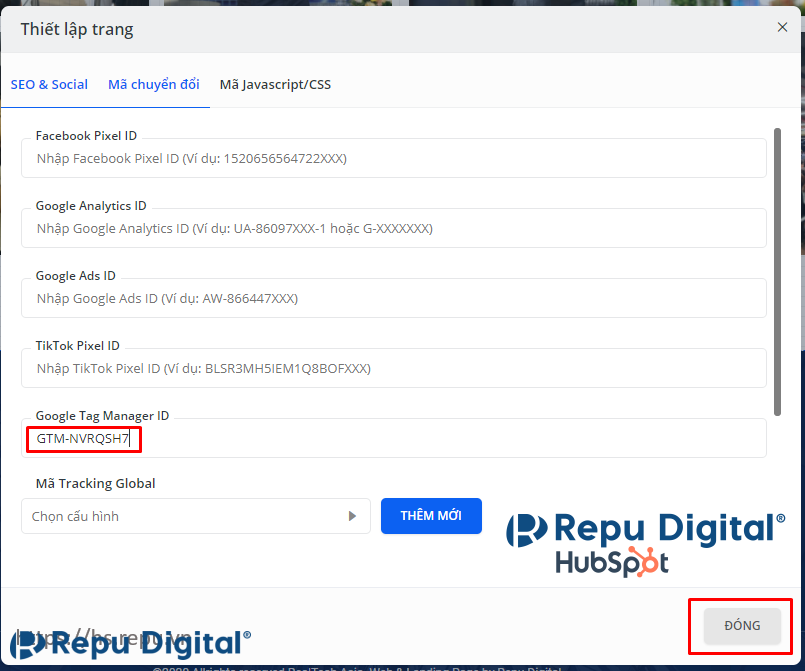
Task: Click the Facebook Pixel ID label
Action: (86, 136)
